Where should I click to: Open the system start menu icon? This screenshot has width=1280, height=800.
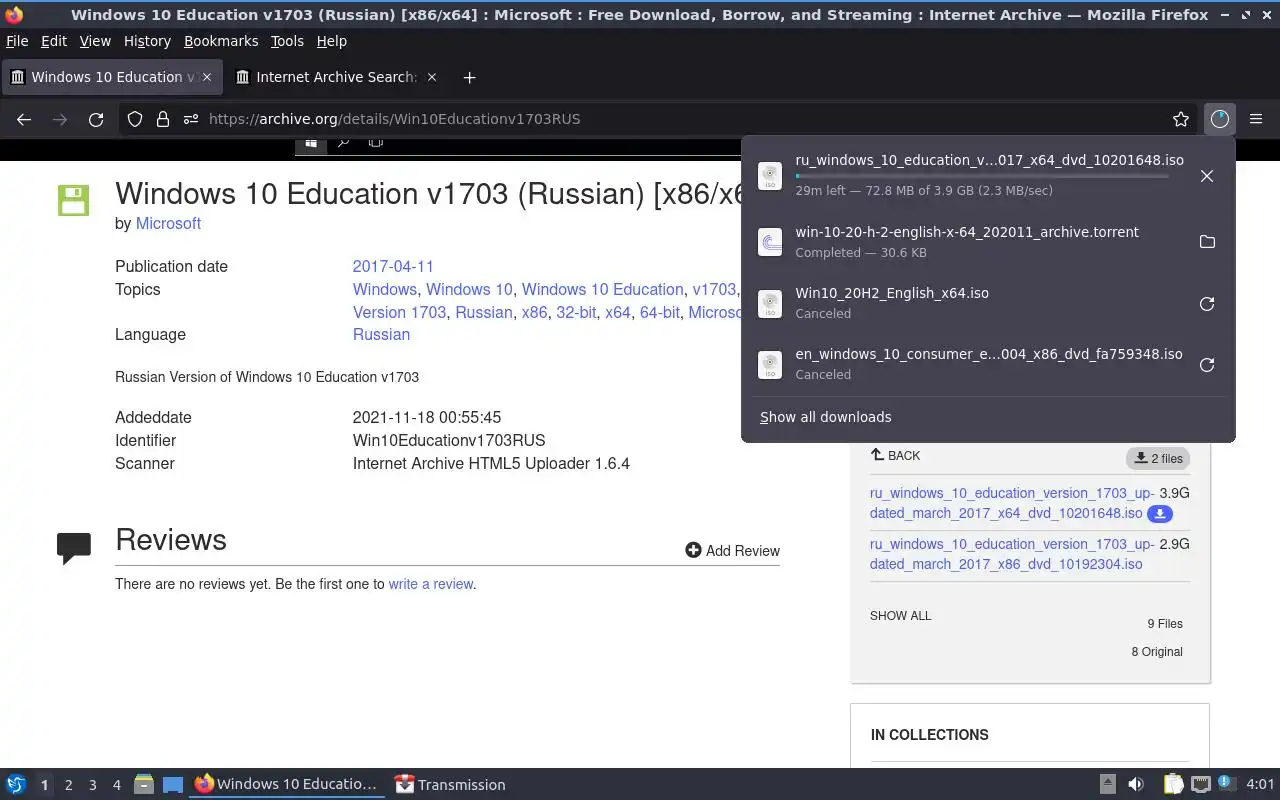[15, 785]
